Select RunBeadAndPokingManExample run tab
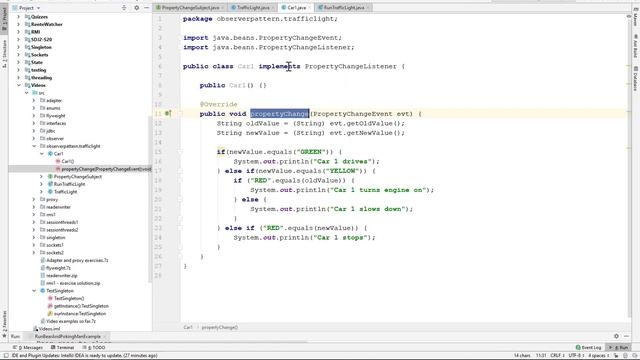640x360 pixels. 68,337
